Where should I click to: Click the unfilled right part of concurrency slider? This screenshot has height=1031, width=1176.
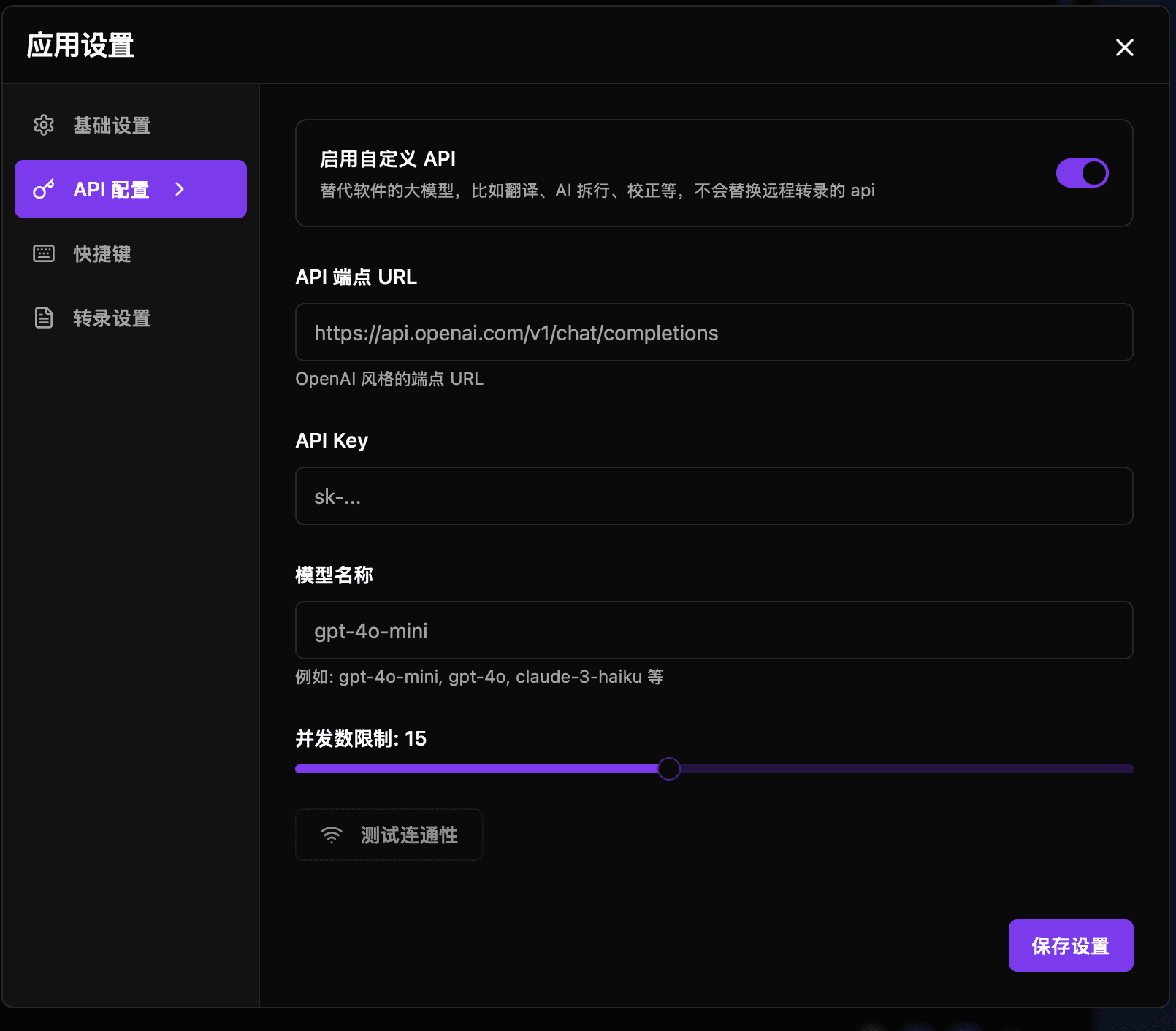(906, 769)
